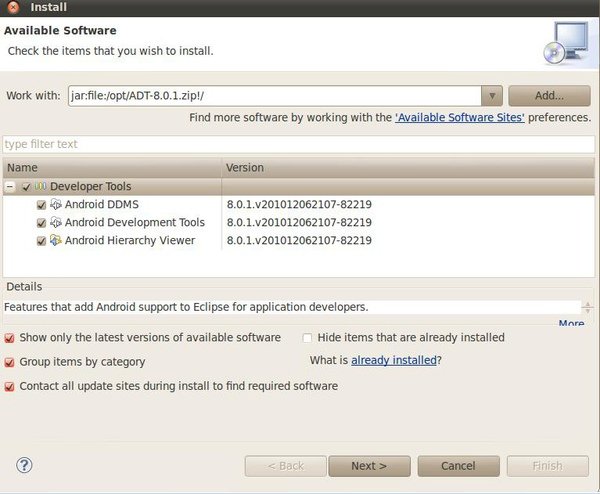Open the Work with dropdown arrow
Viewport: 600px width, 494px height.
(x=492, y=96)
